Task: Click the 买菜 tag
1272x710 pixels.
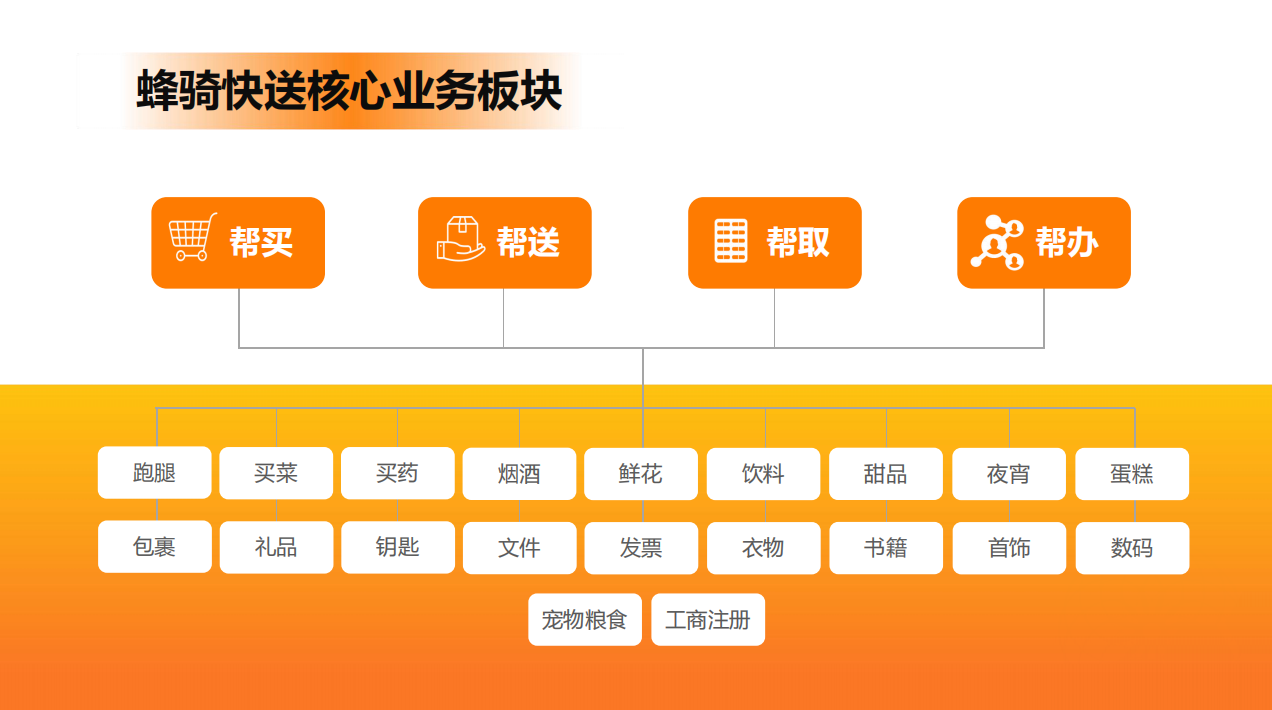Action: [276, 473]
